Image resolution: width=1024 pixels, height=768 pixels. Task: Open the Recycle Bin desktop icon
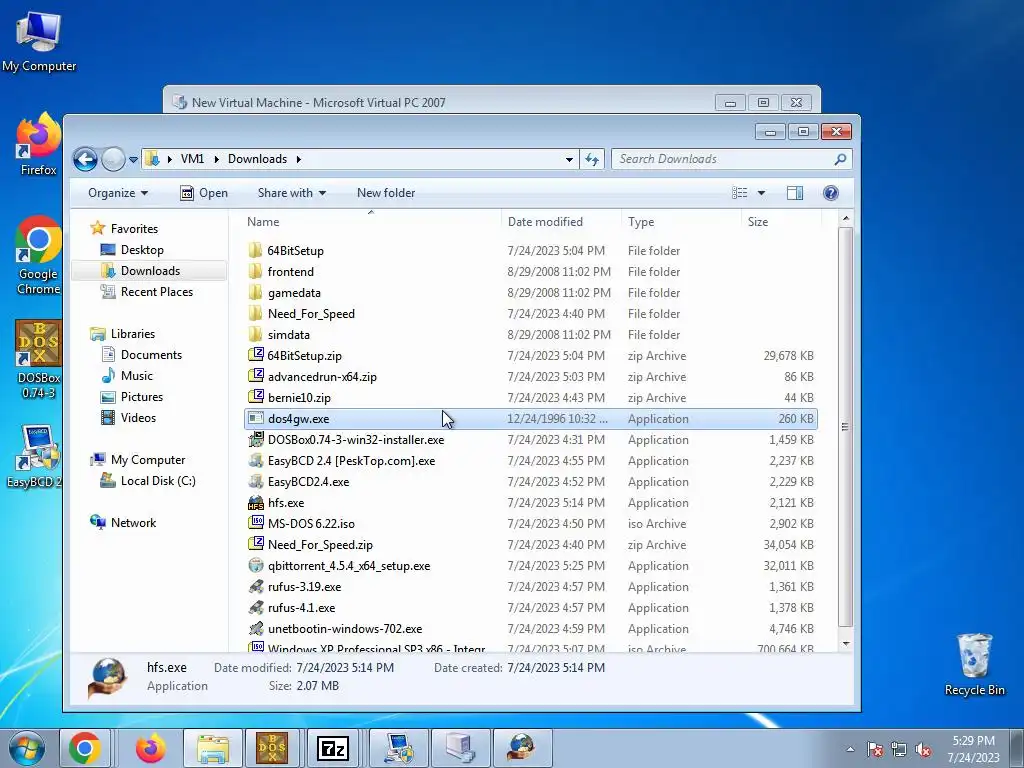(974, 664)
